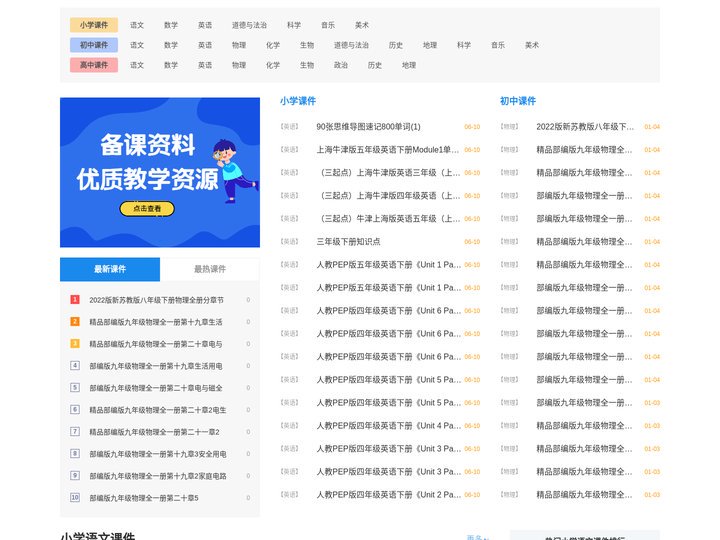Open 三年级下册知识点 courseware
Viewport: 720px width, 540px height.
[x=348, y=242]
